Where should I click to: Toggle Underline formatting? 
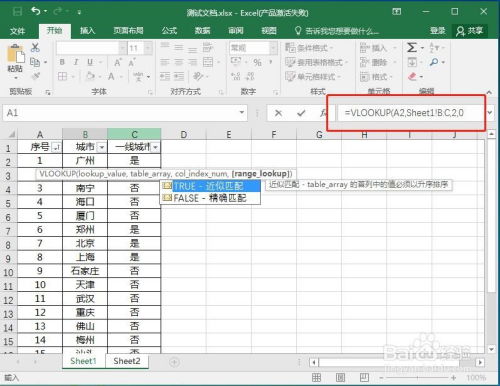click(x=90, y=62)
